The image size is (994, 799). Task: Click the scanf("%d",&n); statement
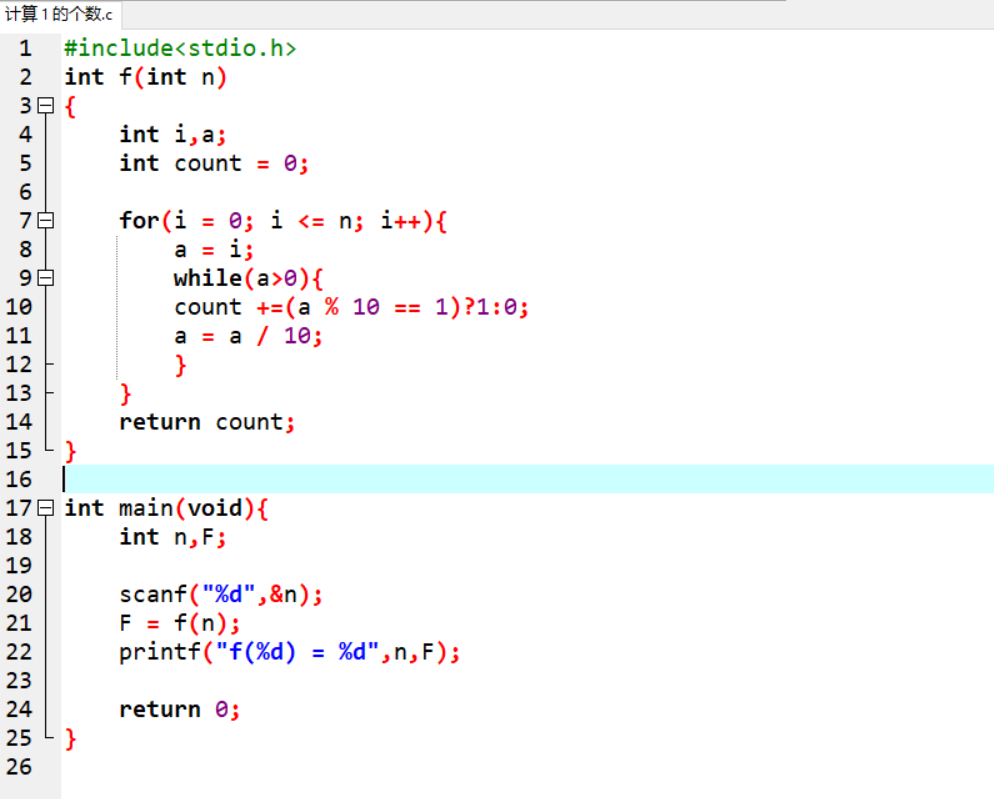click(x=221, y=595)
